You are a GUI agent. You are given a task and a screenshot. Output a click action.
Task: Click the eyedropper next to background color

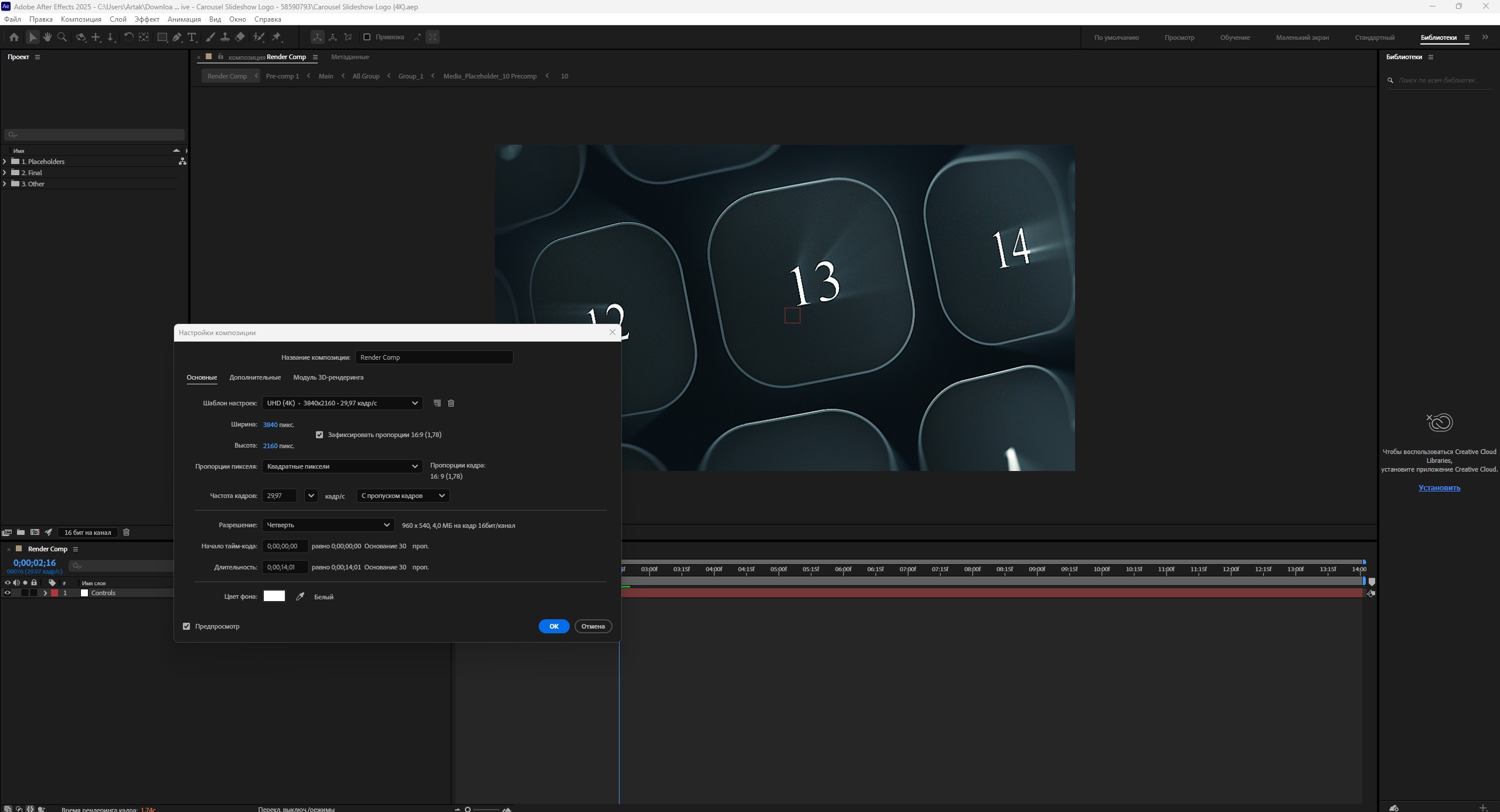pos(300,596)
